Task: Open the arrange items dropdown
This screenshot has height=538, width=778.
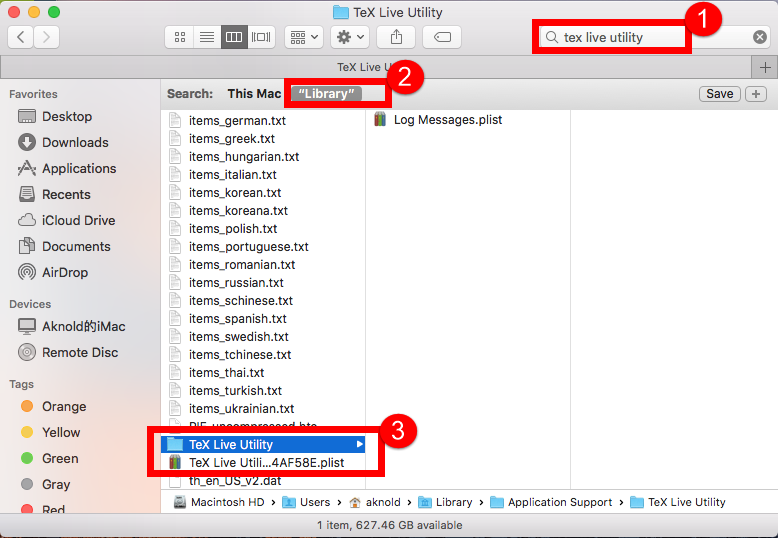Action: coord(303,37)
